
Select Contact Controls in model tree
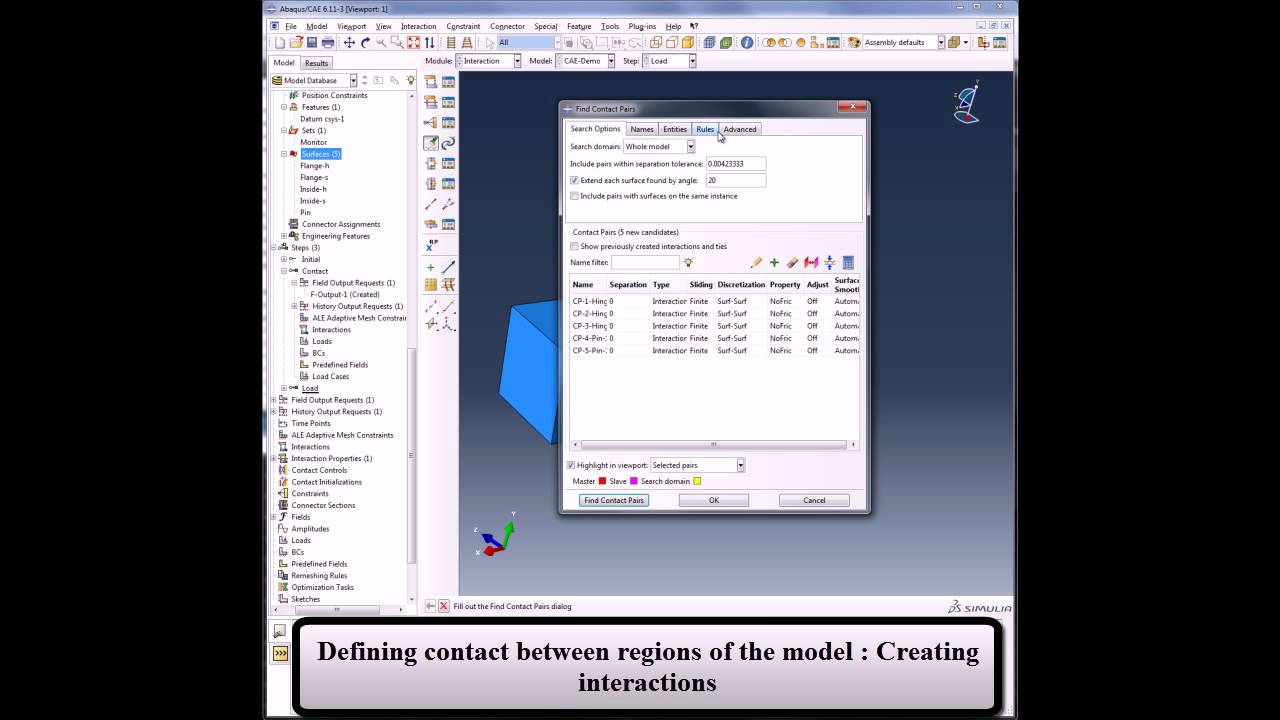pos(319,470)
